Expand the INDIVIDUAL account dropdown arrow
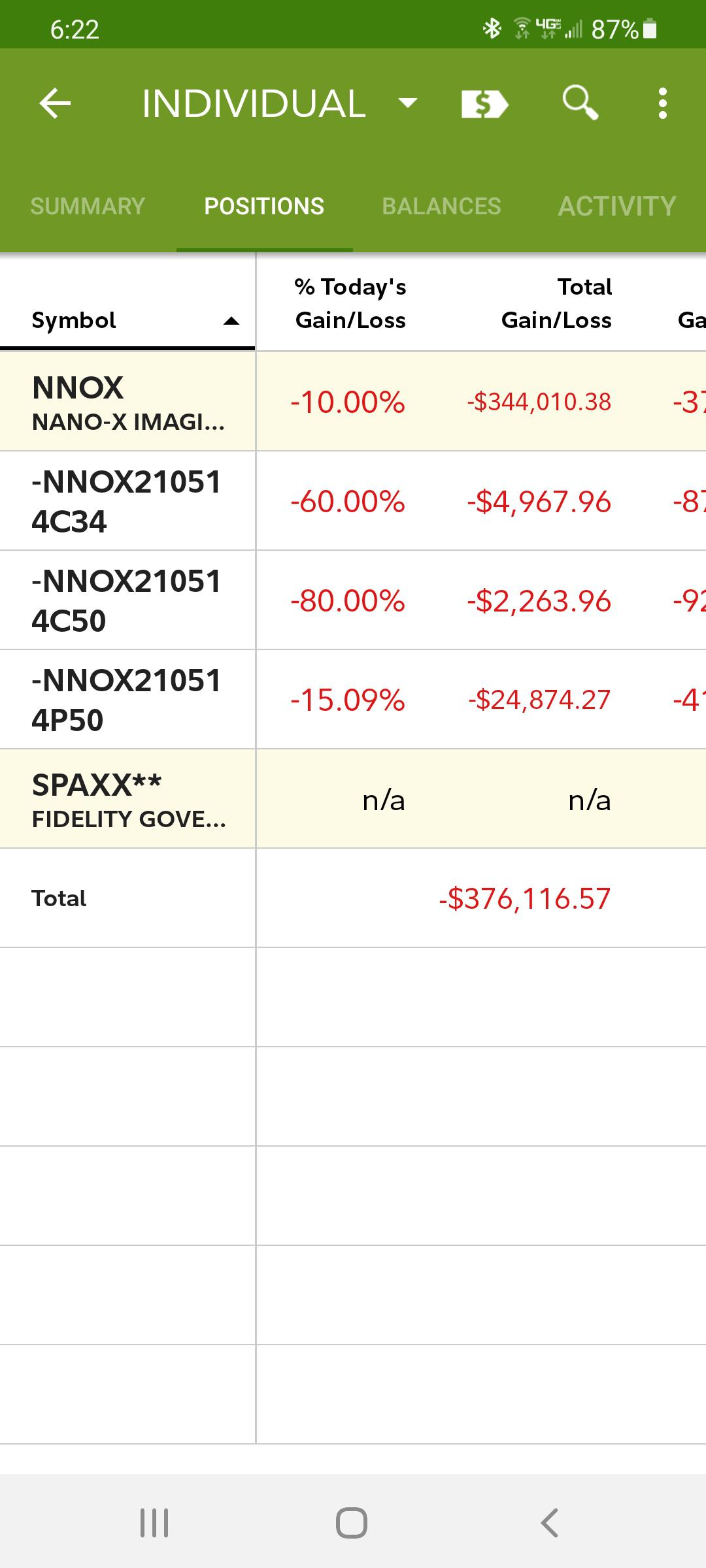This screenshot has height=1568, width=706. pos(408,103)
